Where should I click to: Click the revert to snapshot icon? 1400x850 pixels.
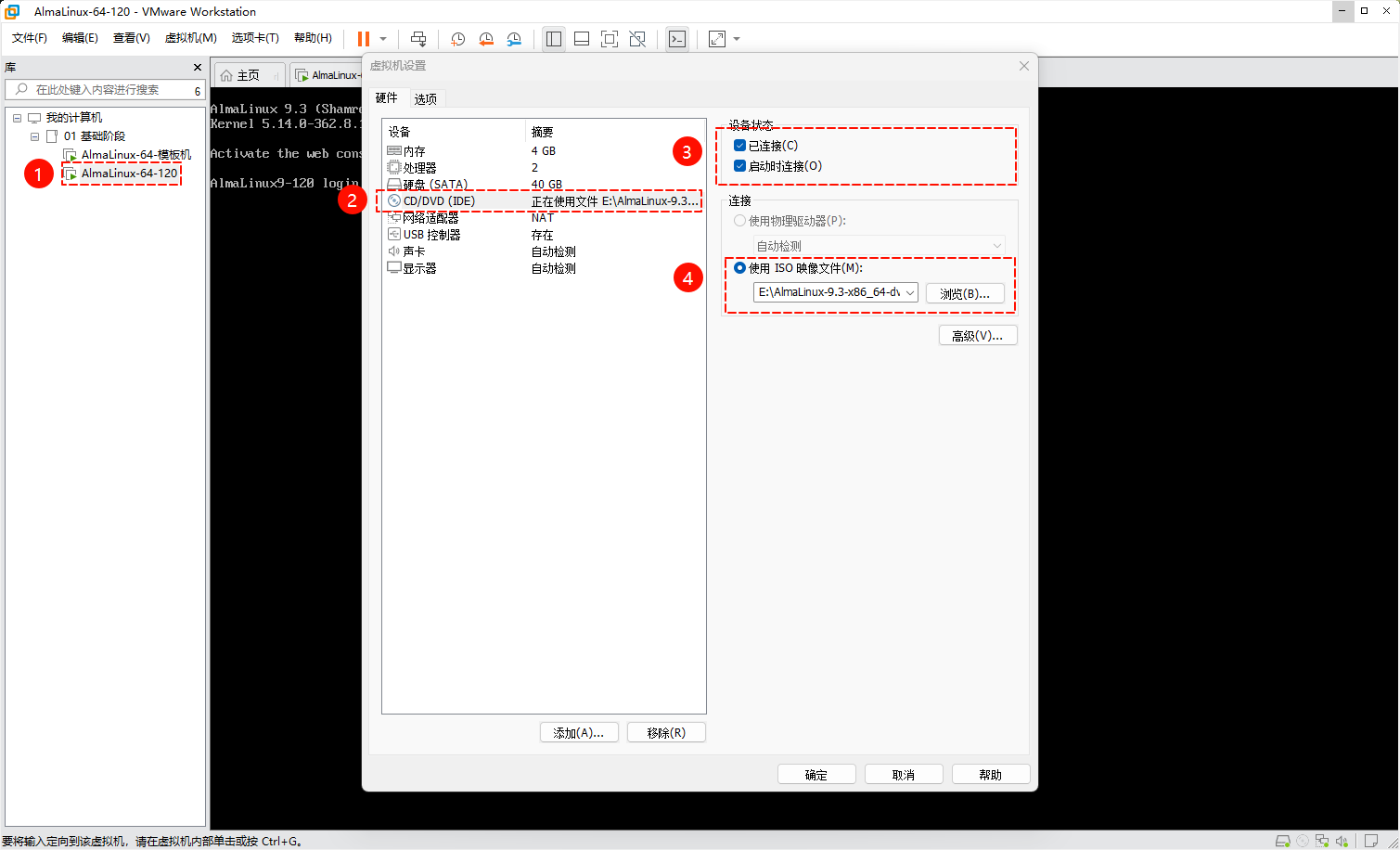coord(486,39)
